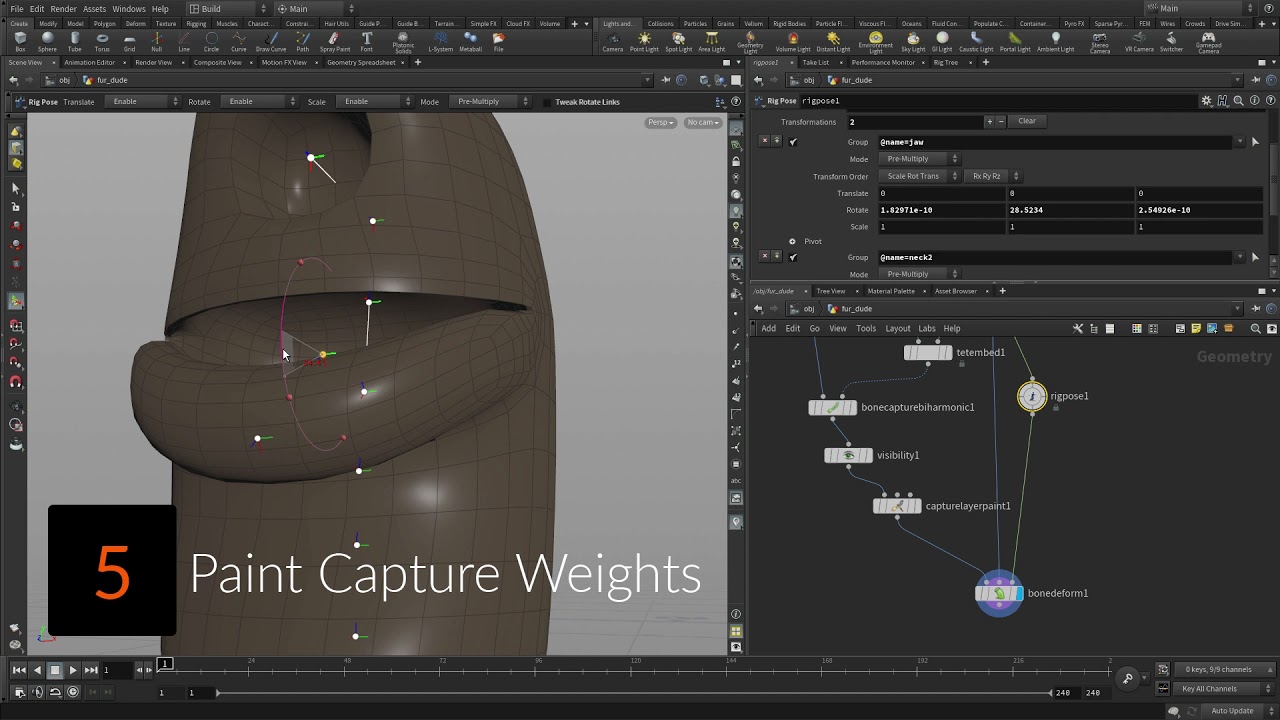The image size is (1280, 720).
Task: Open the viewport Mode Pre-Multiply dropdown
Action: point(489,101)
